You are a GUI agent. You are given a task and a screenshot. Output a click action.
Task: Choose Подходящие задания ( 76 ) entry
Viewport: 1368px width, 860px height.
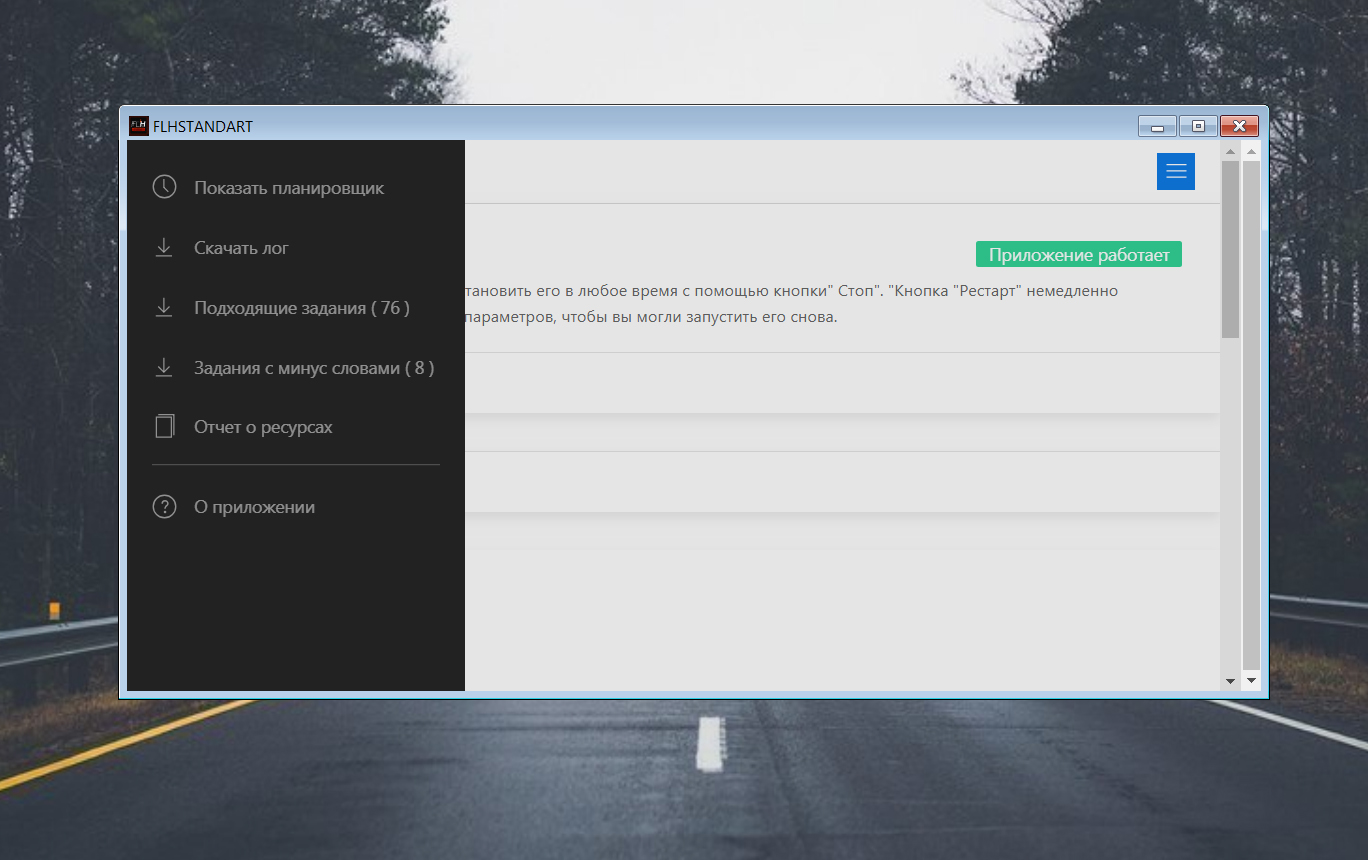(x=302, y=308)
